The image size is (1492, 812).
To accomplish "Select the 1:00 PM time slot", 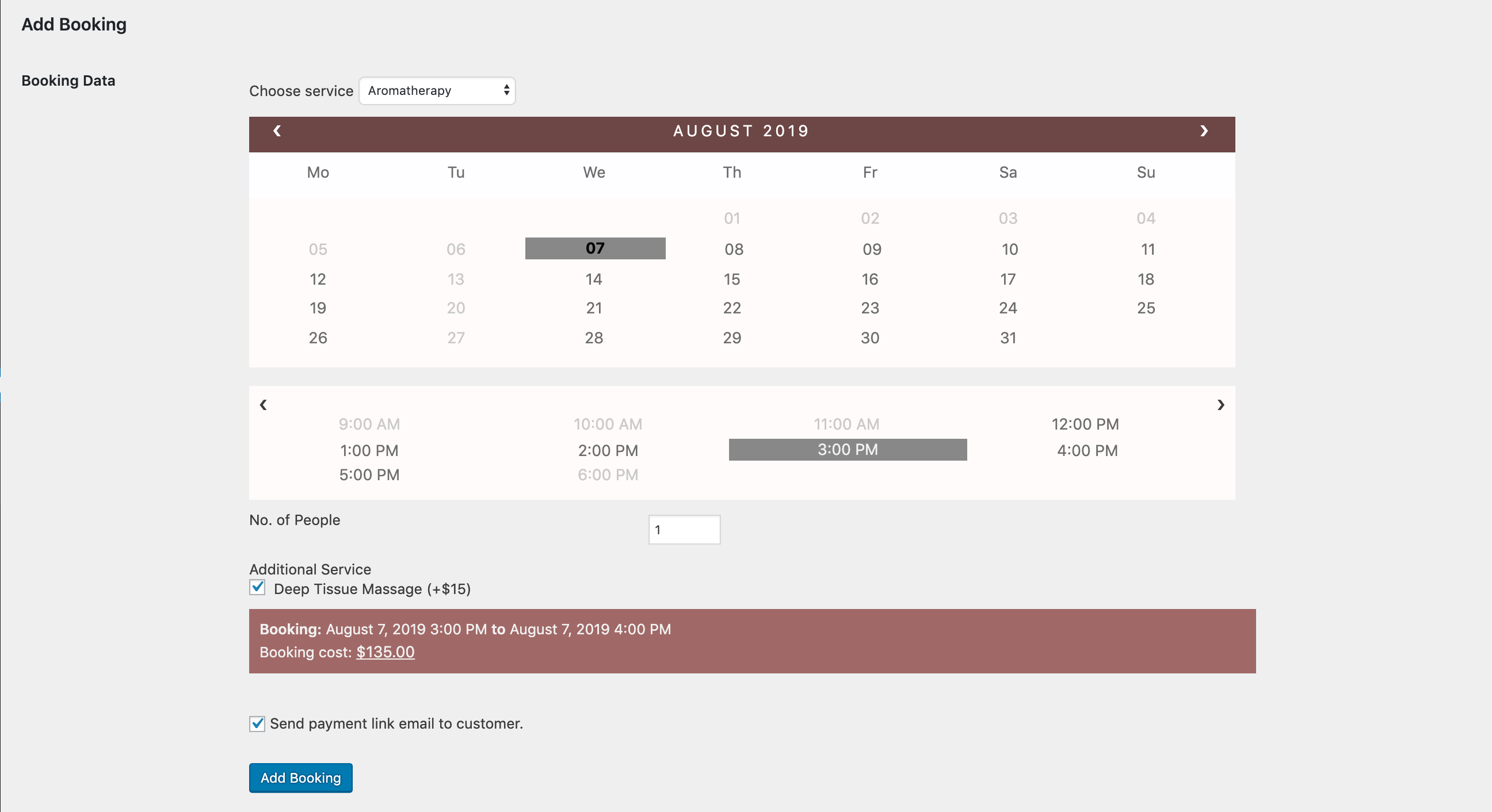I will point(369,449).
